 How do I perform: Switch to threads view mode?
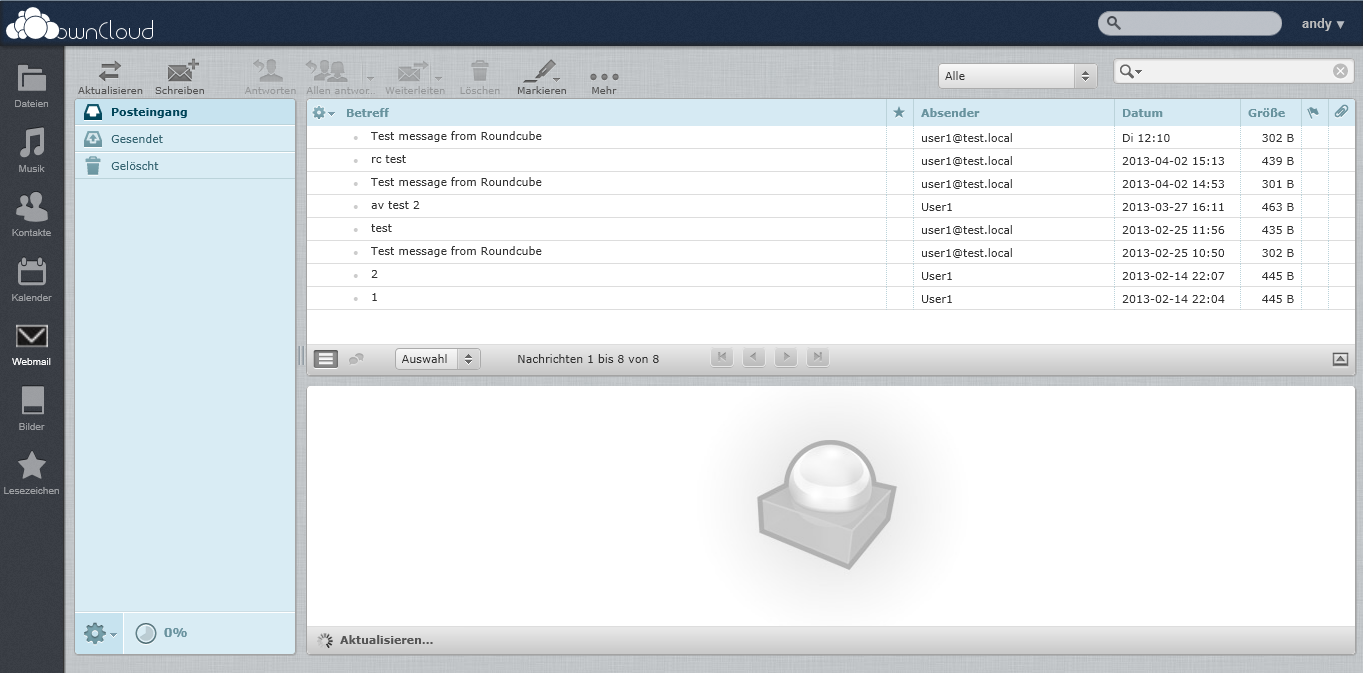[356, 359]
